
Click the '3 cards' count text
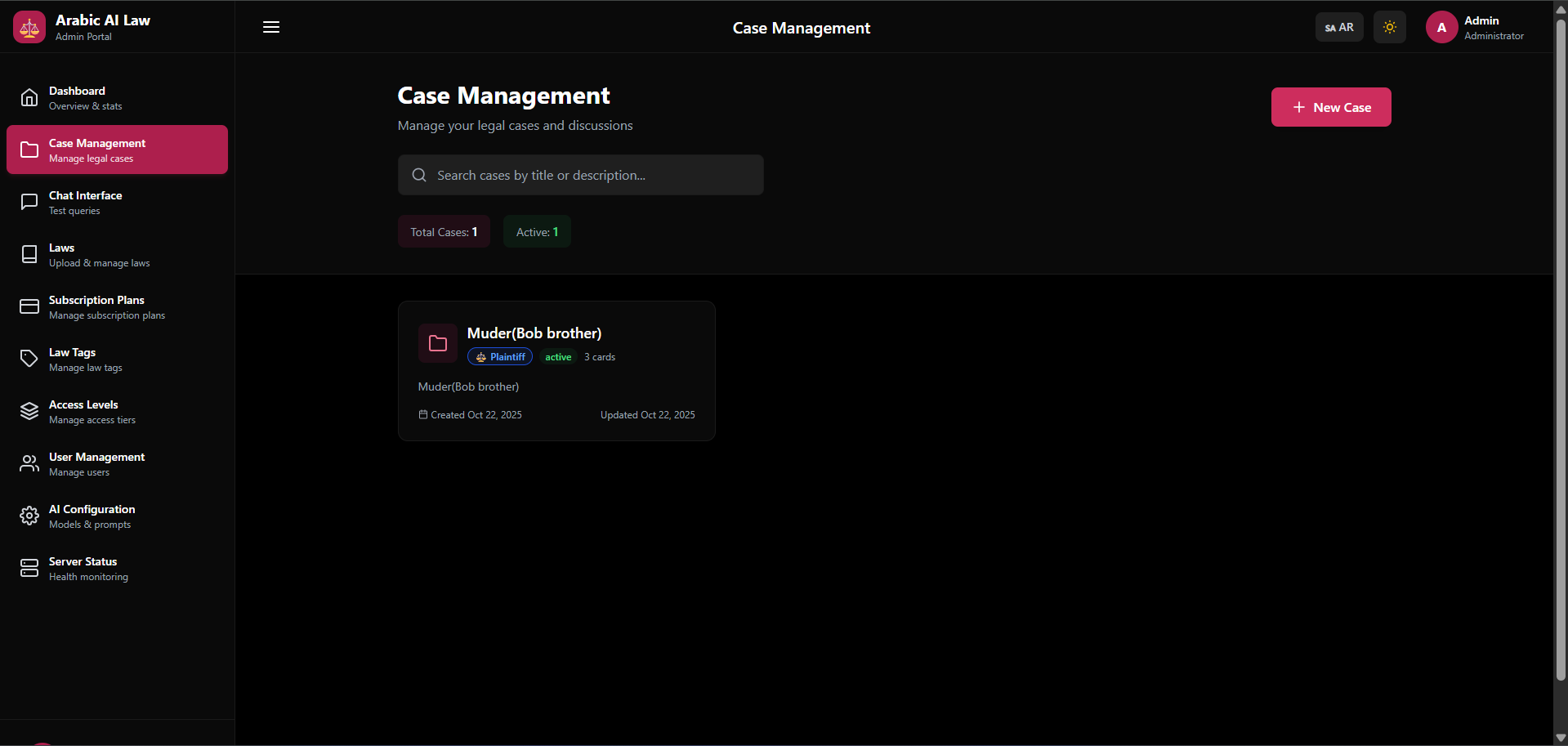click(600, 357)
